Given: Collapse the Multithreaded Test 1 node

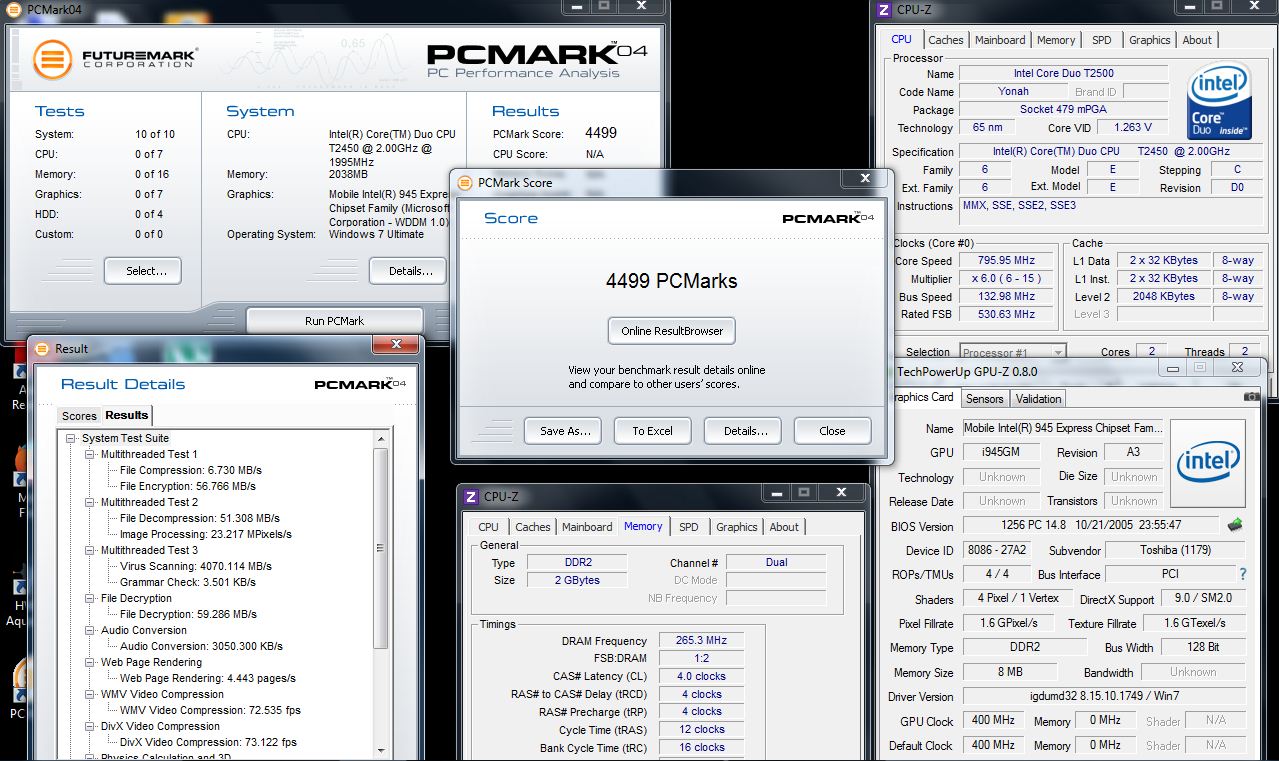Looking at the screenshot, I should pyautogui.click(x=90, y=454).
